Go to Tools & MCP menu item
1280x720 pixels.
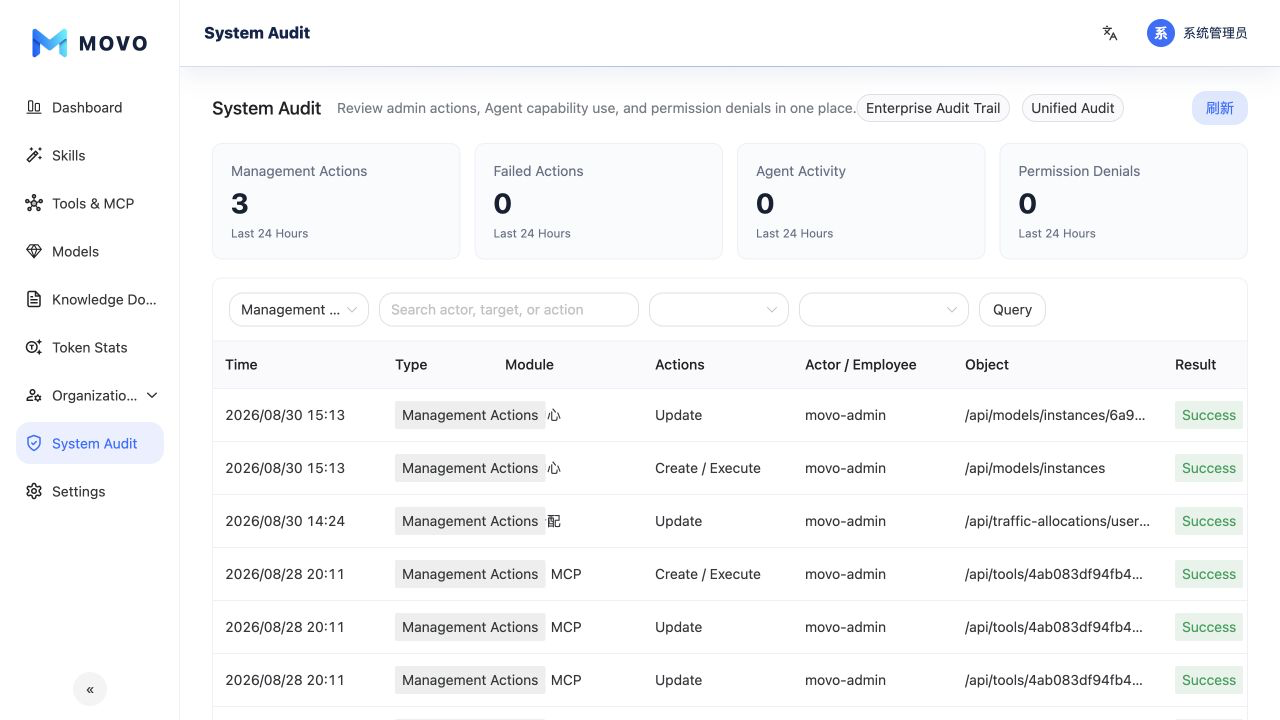click(x=90, y=203)
